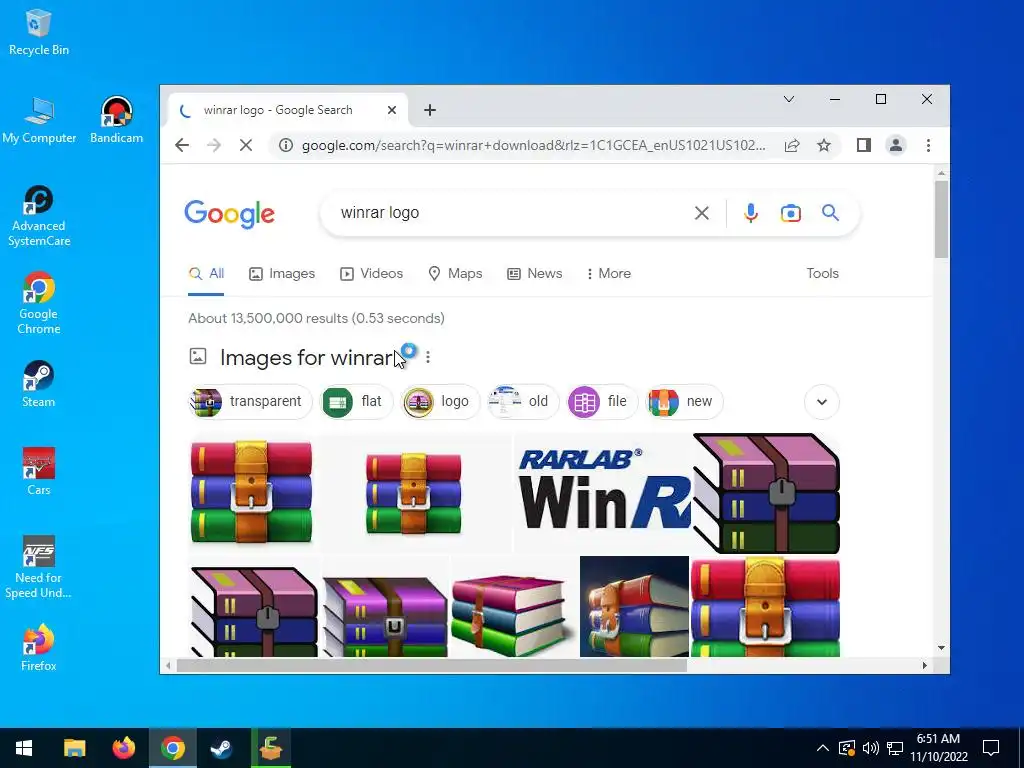Launch Advanced SystemCare desktop shortcut
Screen dimensions: 1024x768
click(x=39, y=216)
